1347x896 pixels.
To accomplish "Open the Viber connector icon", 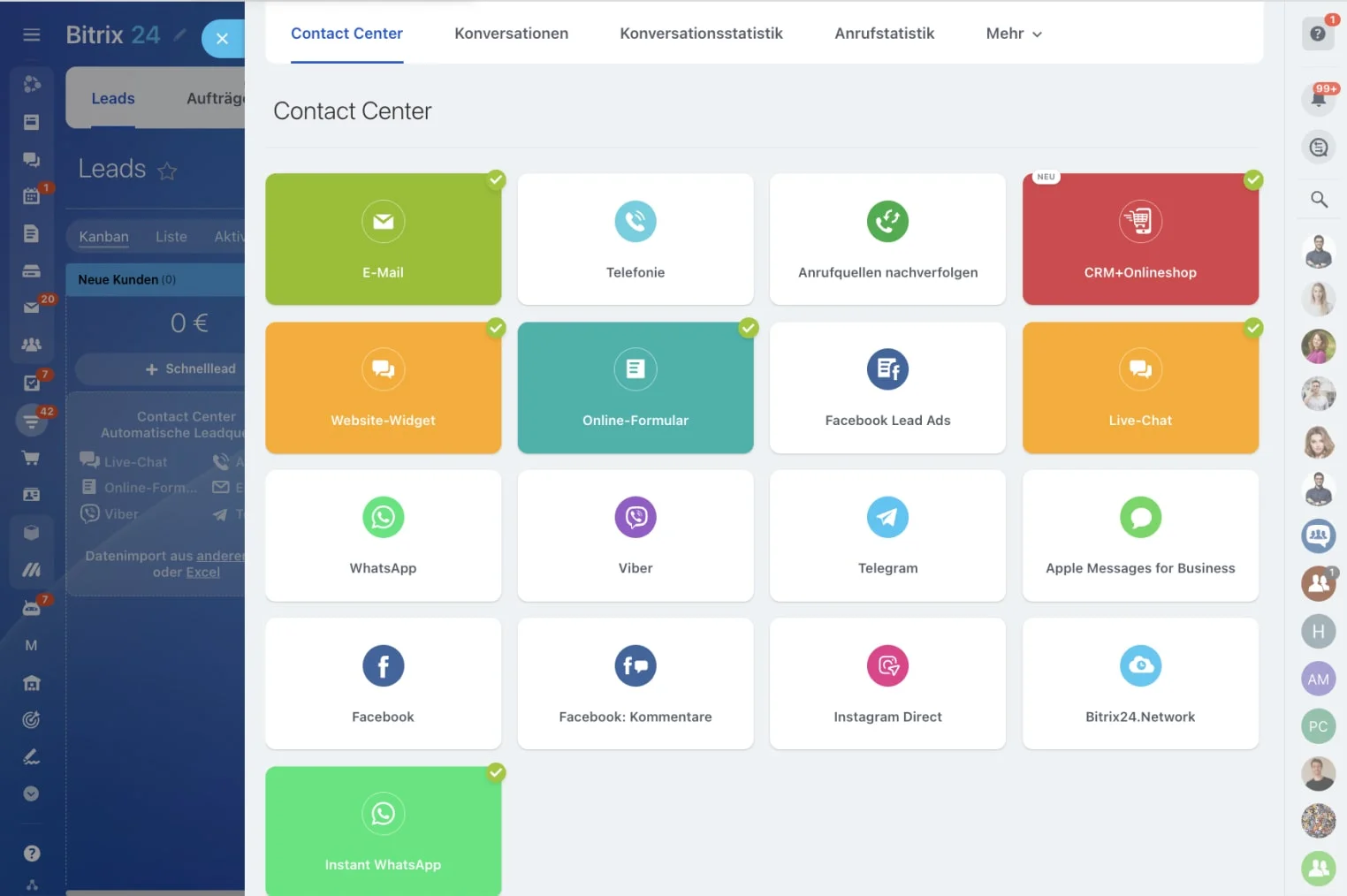I will (635, 518).
